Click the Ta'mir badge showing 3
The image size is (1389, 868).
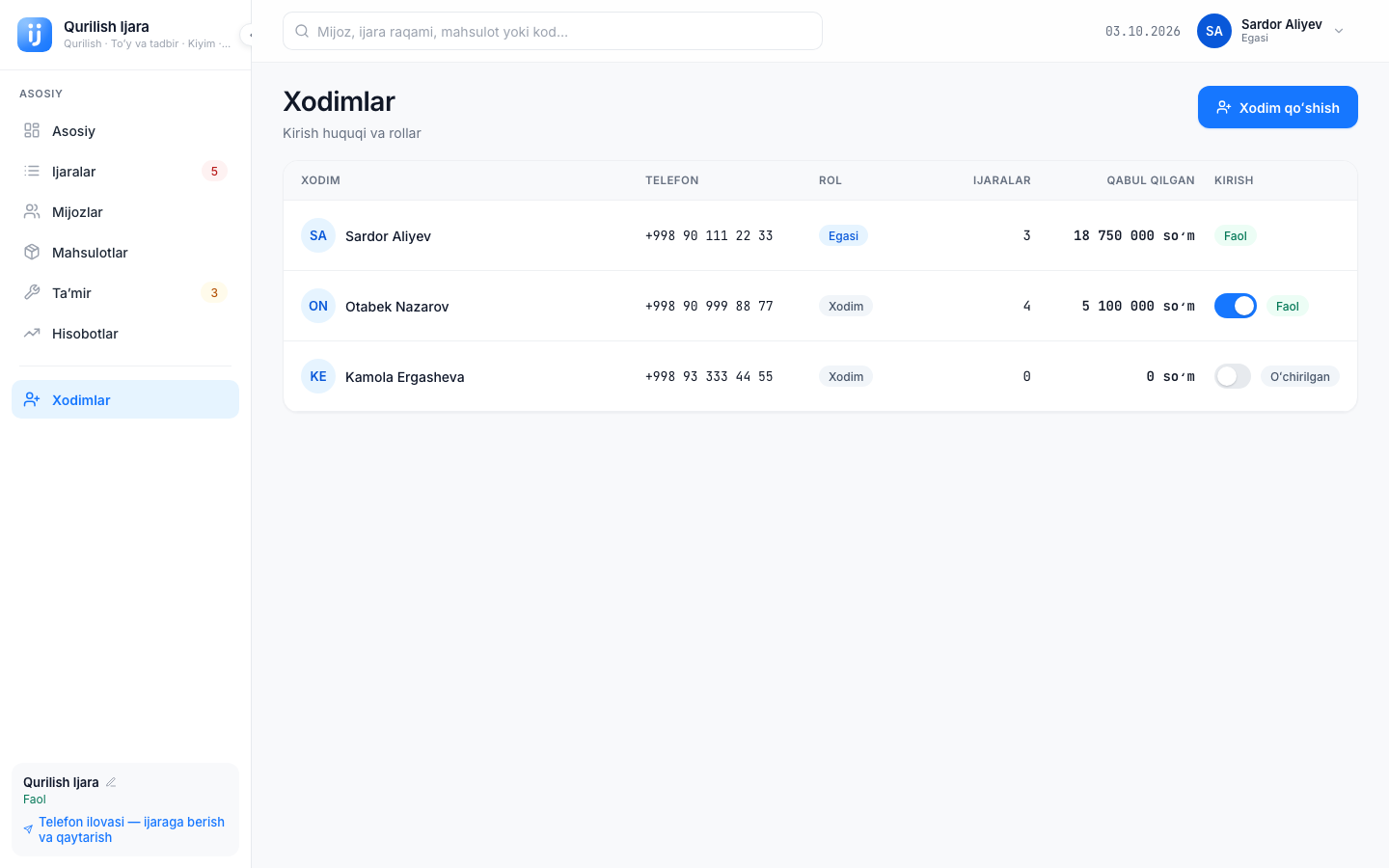tap(214, 293)
